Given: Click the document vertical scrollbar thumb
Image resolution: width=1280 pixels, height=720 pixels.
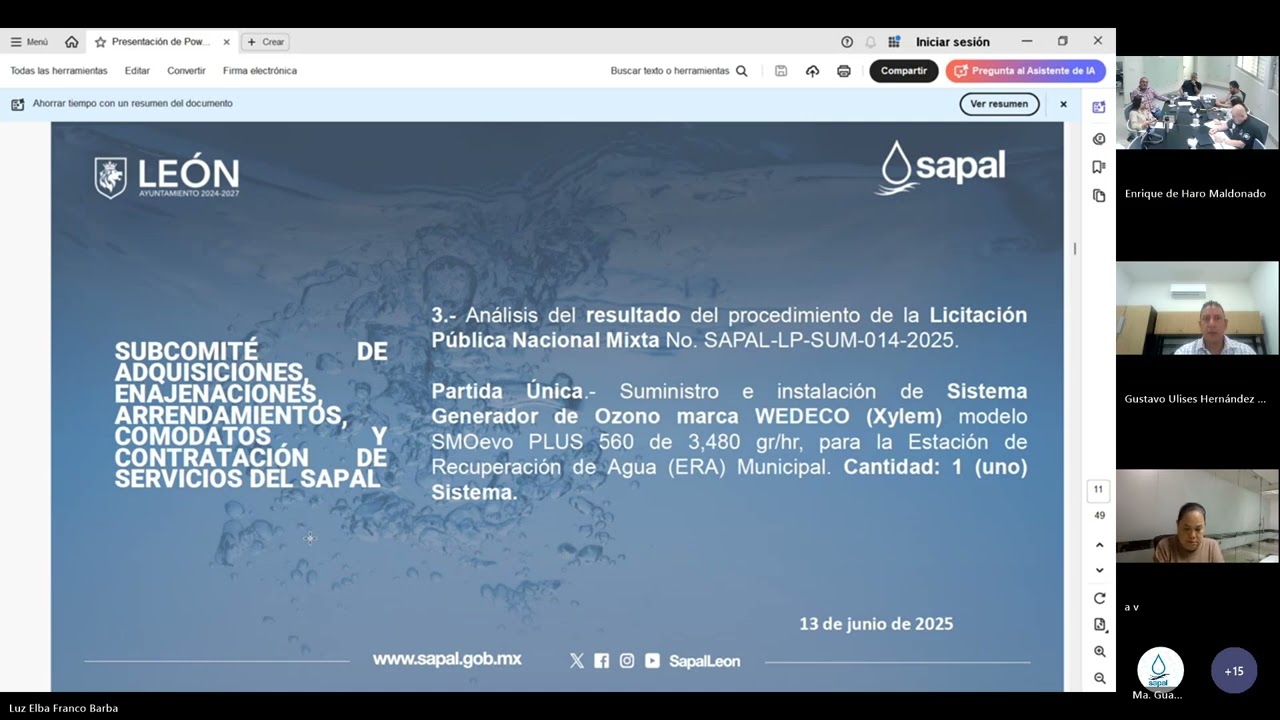Looking at the screenshot, I should (1075, 248).
